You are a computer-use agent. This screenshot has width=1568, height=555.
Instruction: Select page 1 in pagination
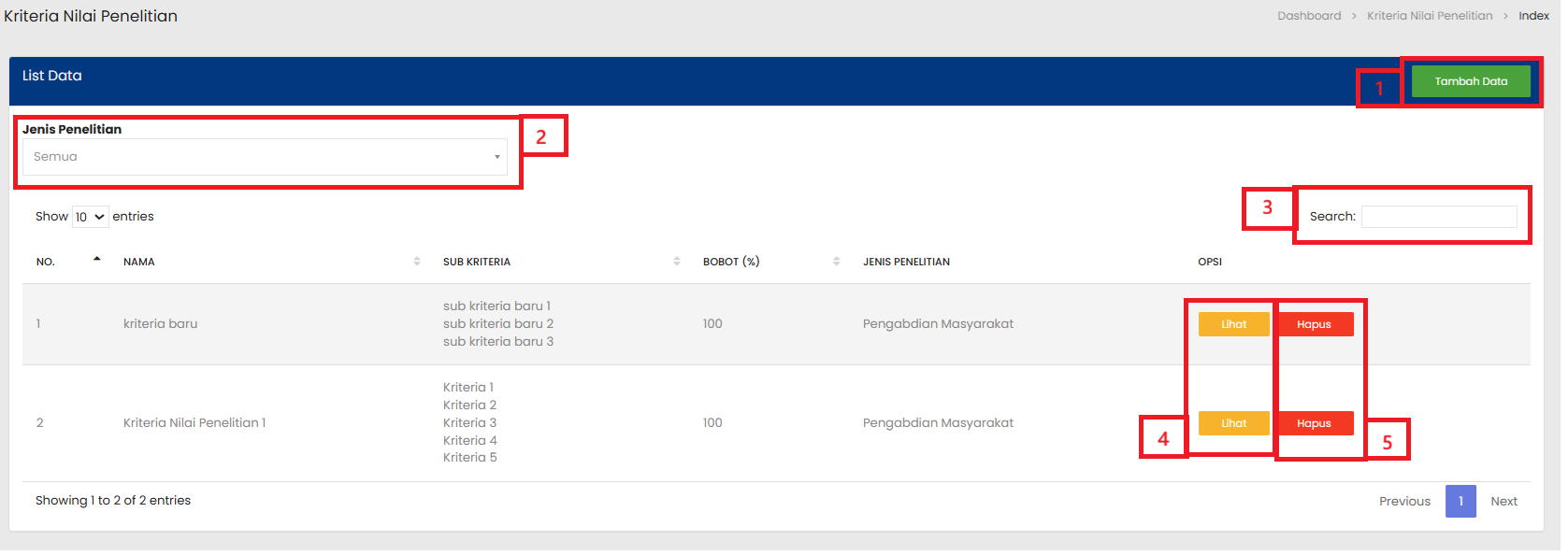[x=1460, y=502]
